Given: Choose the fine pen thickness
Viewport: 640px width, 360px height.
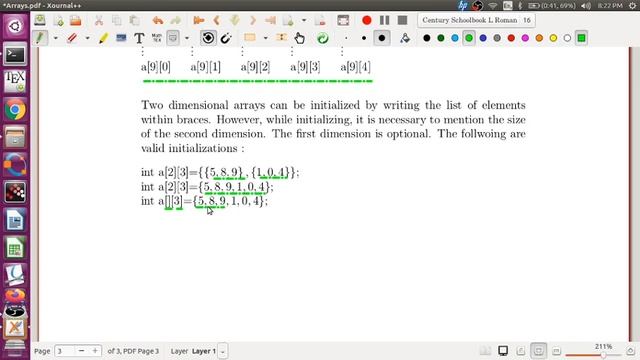Looking at the screenshot, I should (346, 38).
